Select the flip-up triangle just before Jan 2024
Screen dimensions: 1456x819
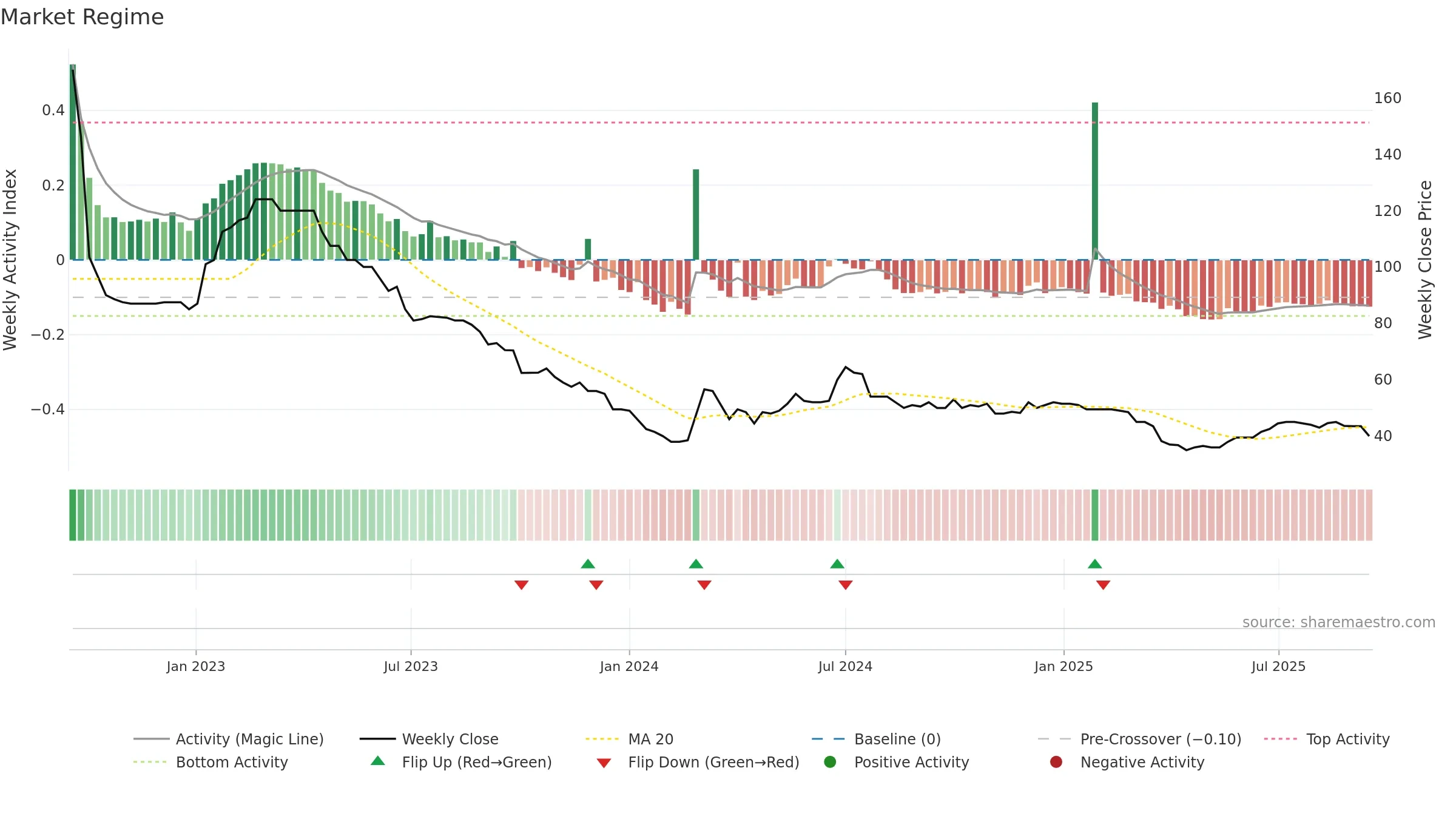point(588,564)
